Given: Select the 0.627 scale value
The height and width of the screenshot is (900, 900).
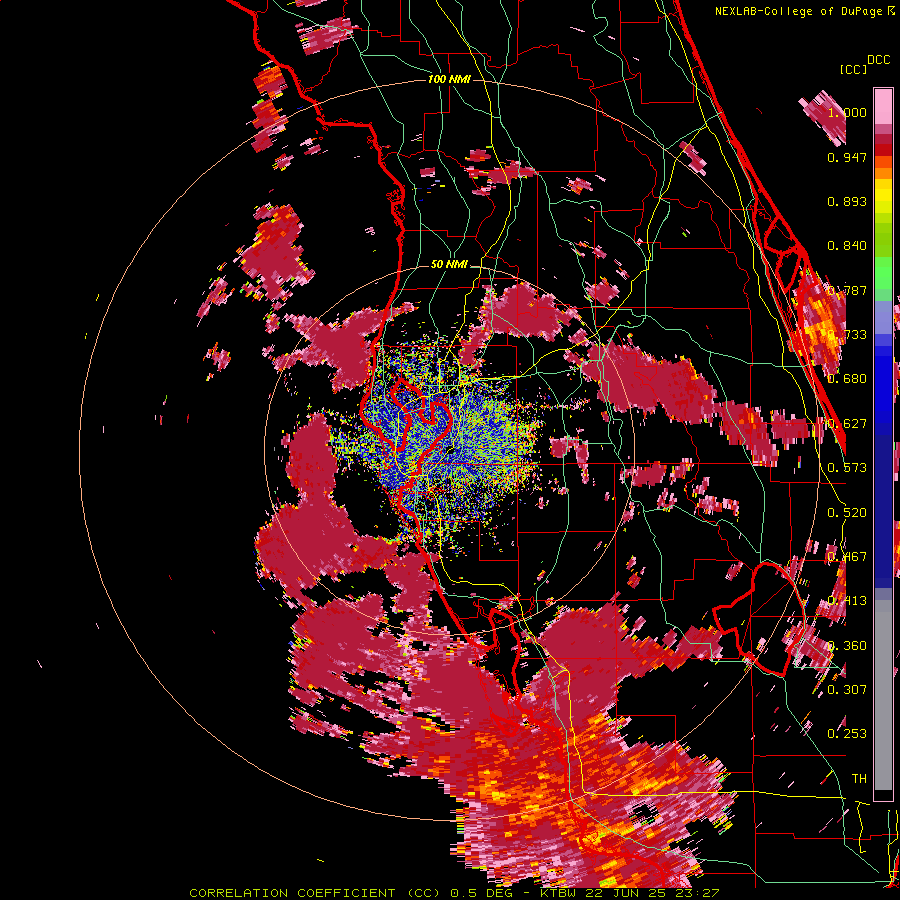Looking at the screenshot, I should click(x=847, y=424).
